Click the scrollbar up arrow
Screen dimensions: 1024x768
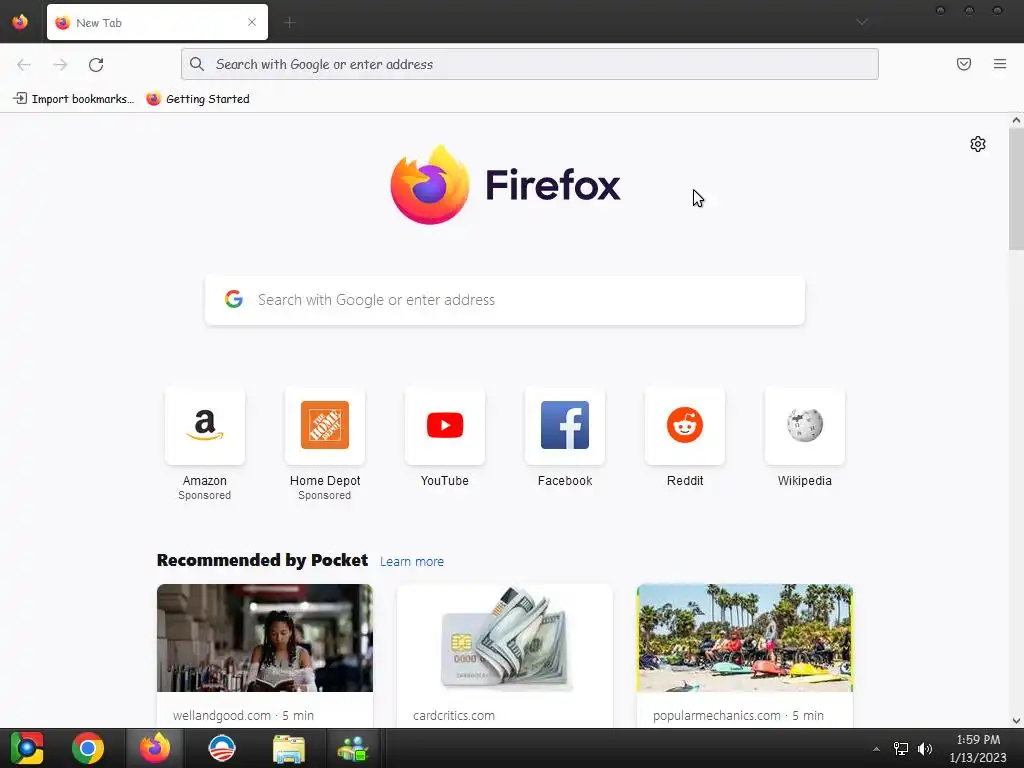[1016, 120]
